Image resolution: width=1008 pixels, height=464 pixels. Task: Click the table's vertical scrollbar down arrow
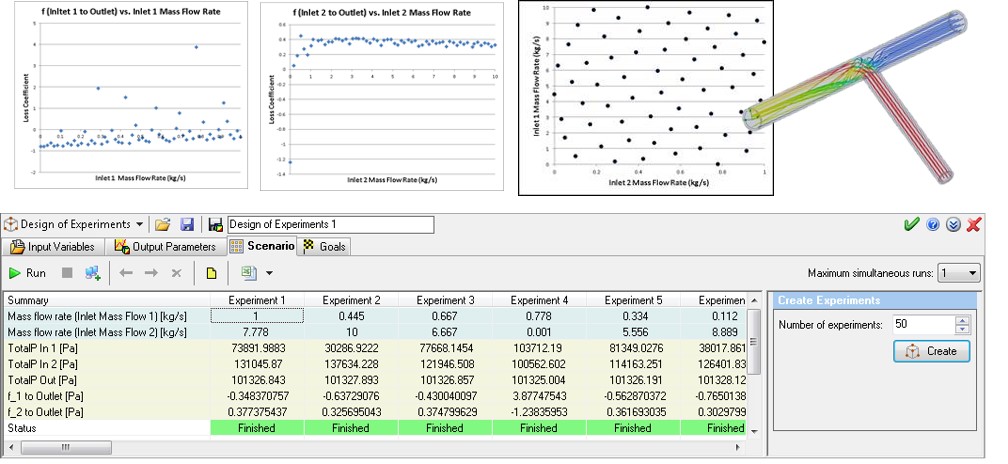754,431
